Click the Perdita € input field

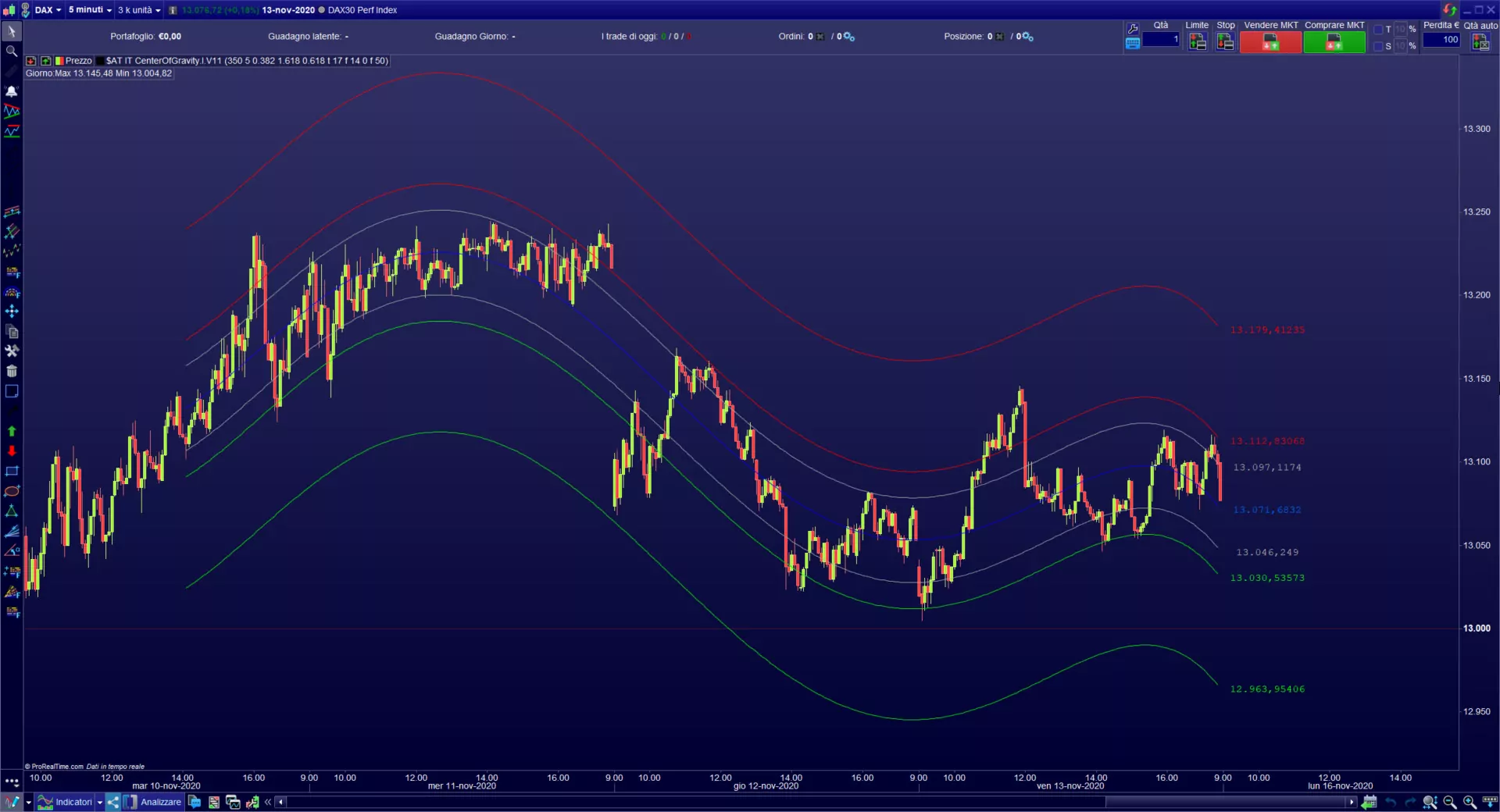pos(1441,39)
